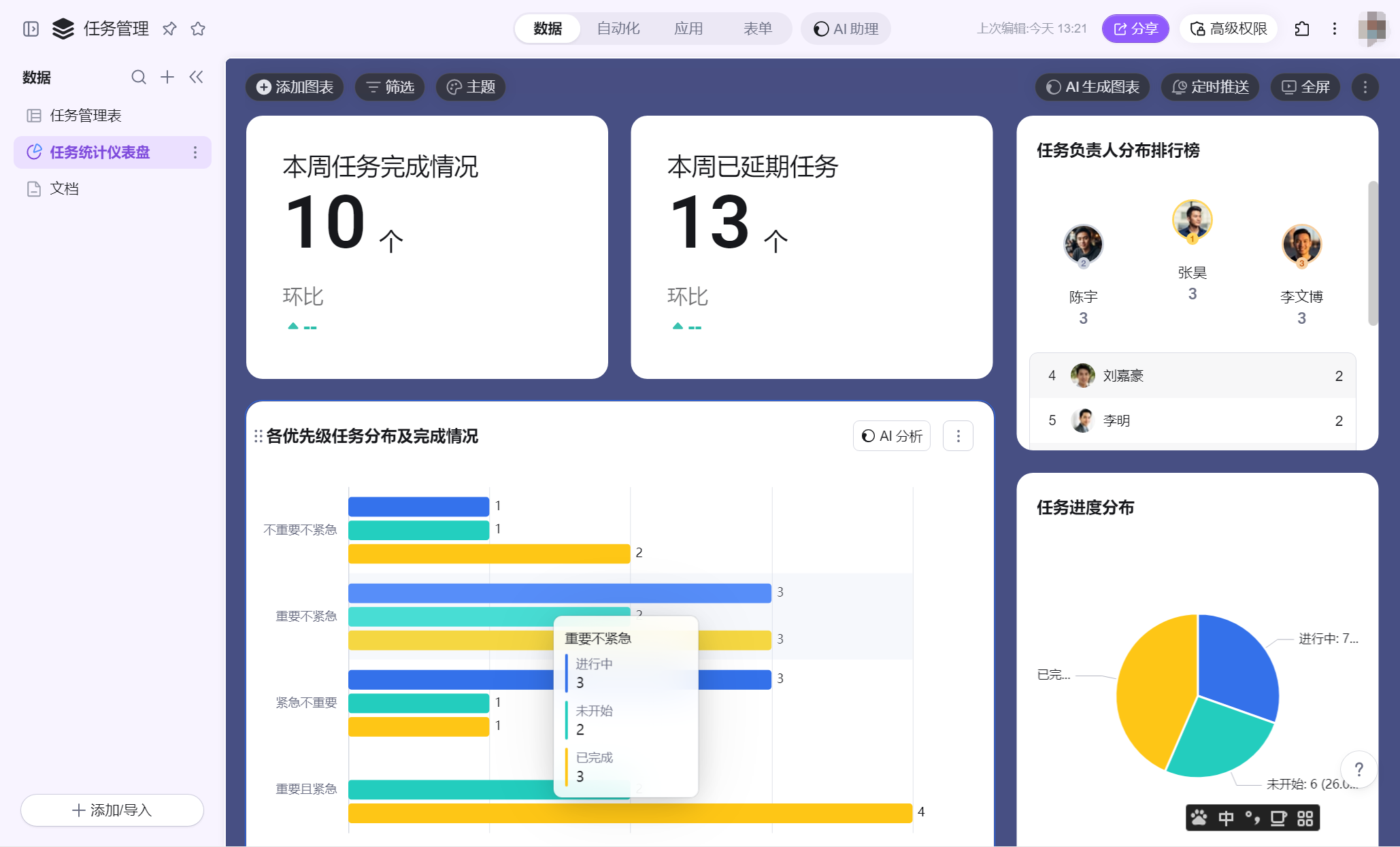Open the dashboard toolbar more-options menu
Screen dimensions: 1400x847
[x=1365, y=87]
